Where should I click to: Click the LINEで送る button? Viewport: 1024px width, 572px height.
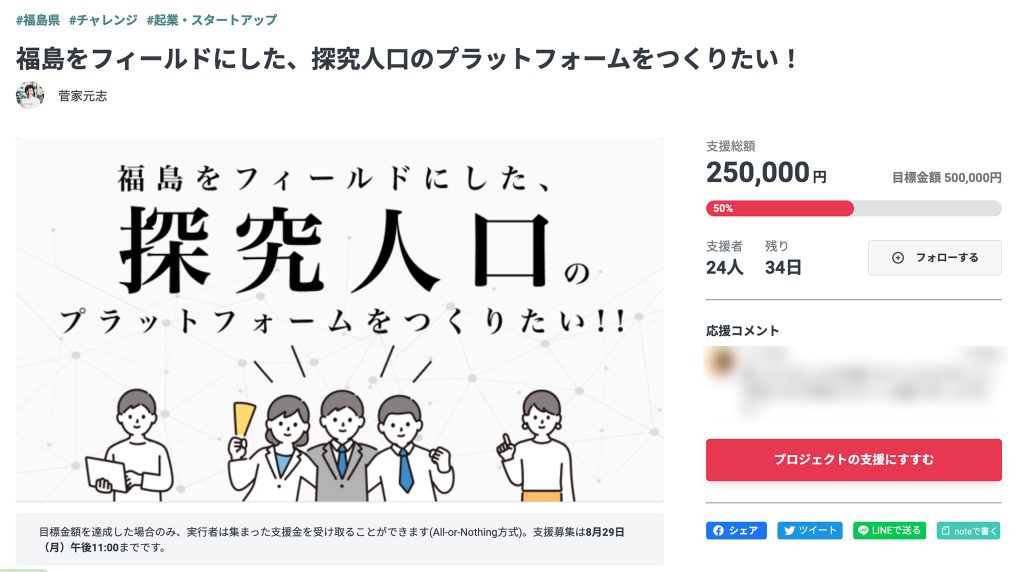click(x=889, y=531)
